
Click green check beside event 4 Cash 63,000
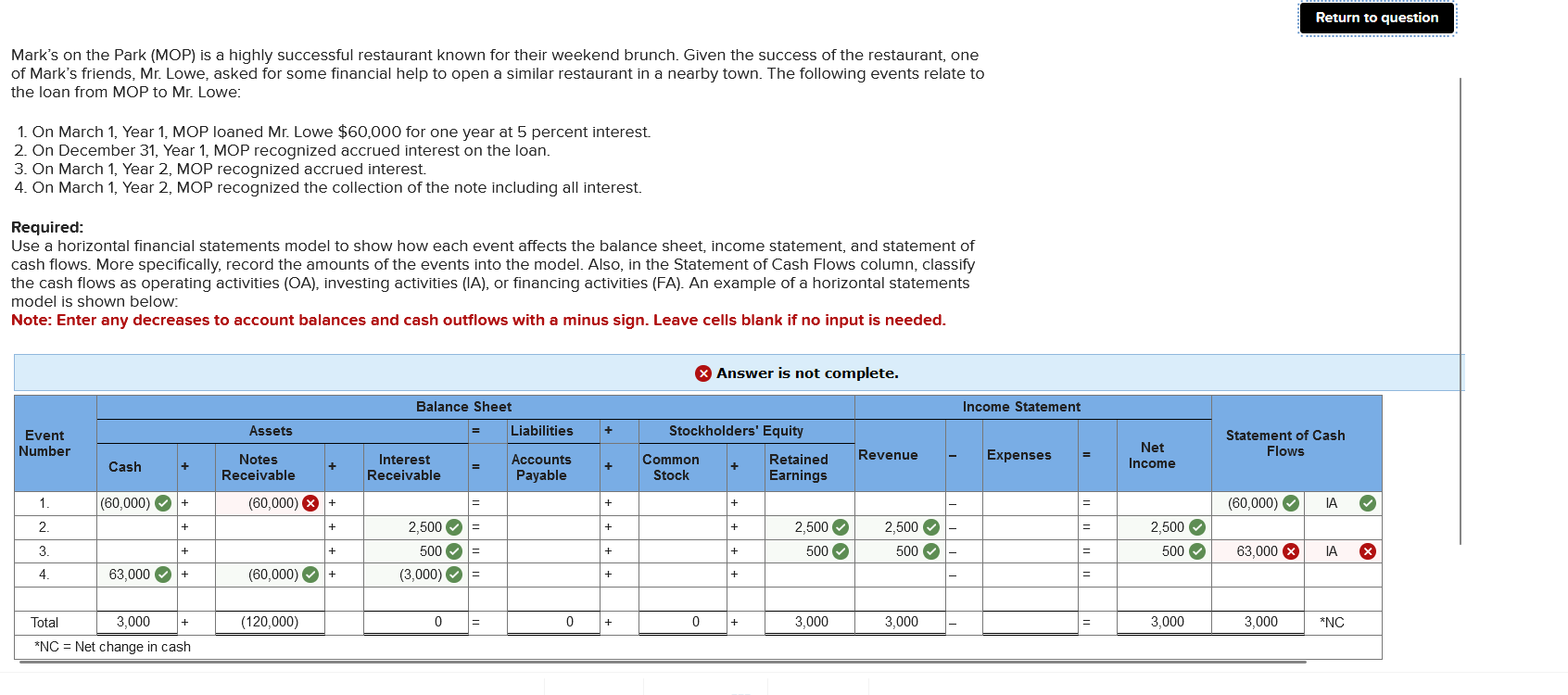pos(163,575)
